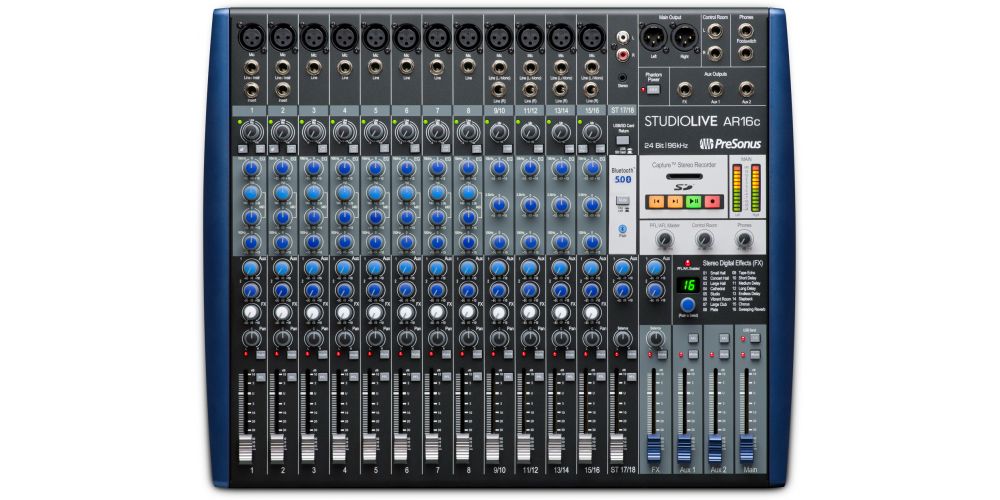Toggle USB Send button on Main strip
Screen dimensions: 1000x500
[755, 337]
